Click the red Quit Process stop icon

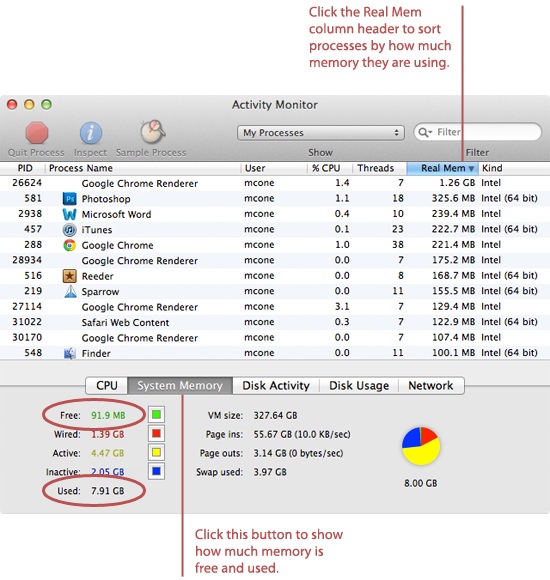[x=37, y=133]
